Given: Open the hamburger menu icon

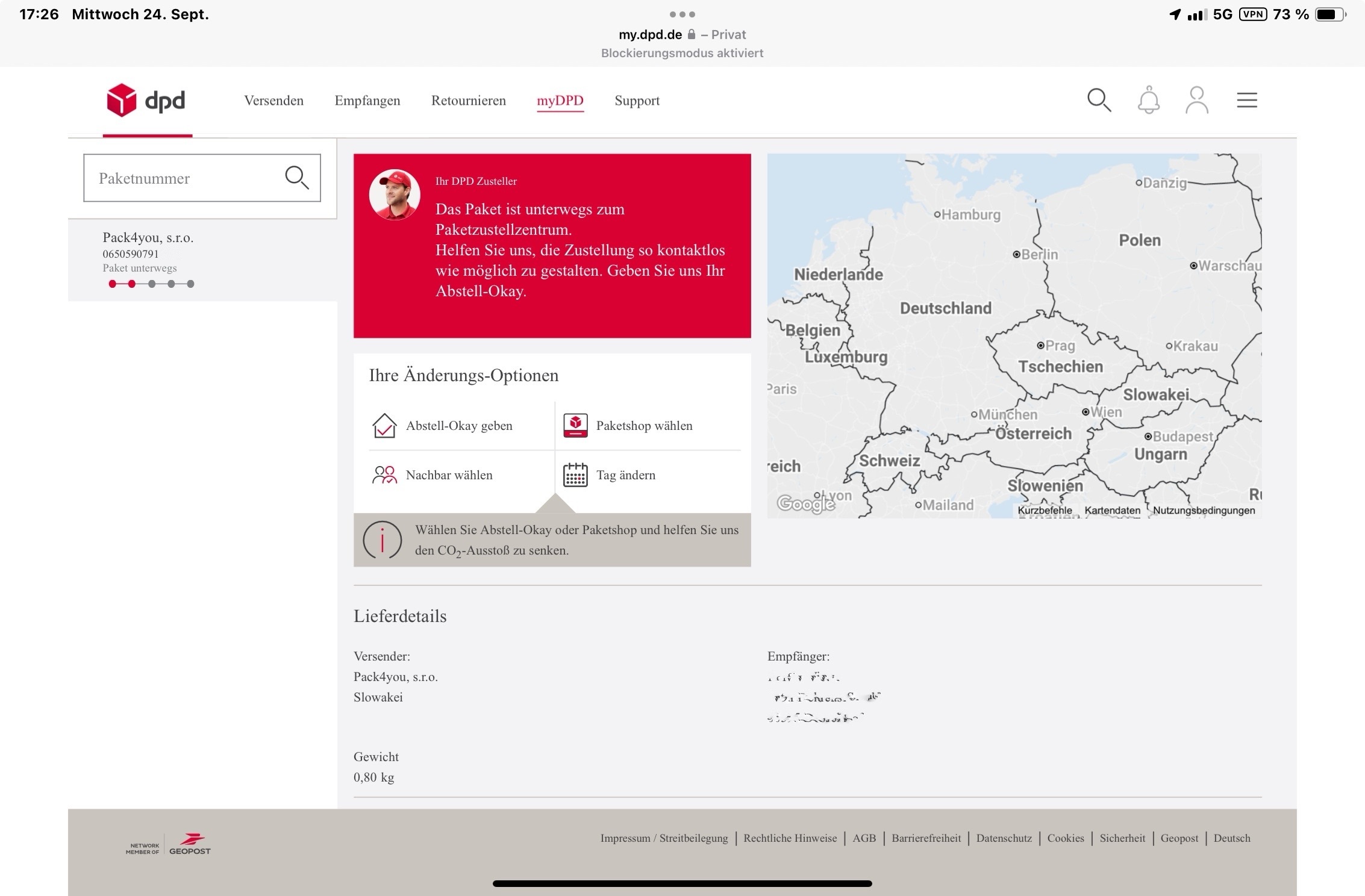Looking at the screenshot, I should point(1247,100).
